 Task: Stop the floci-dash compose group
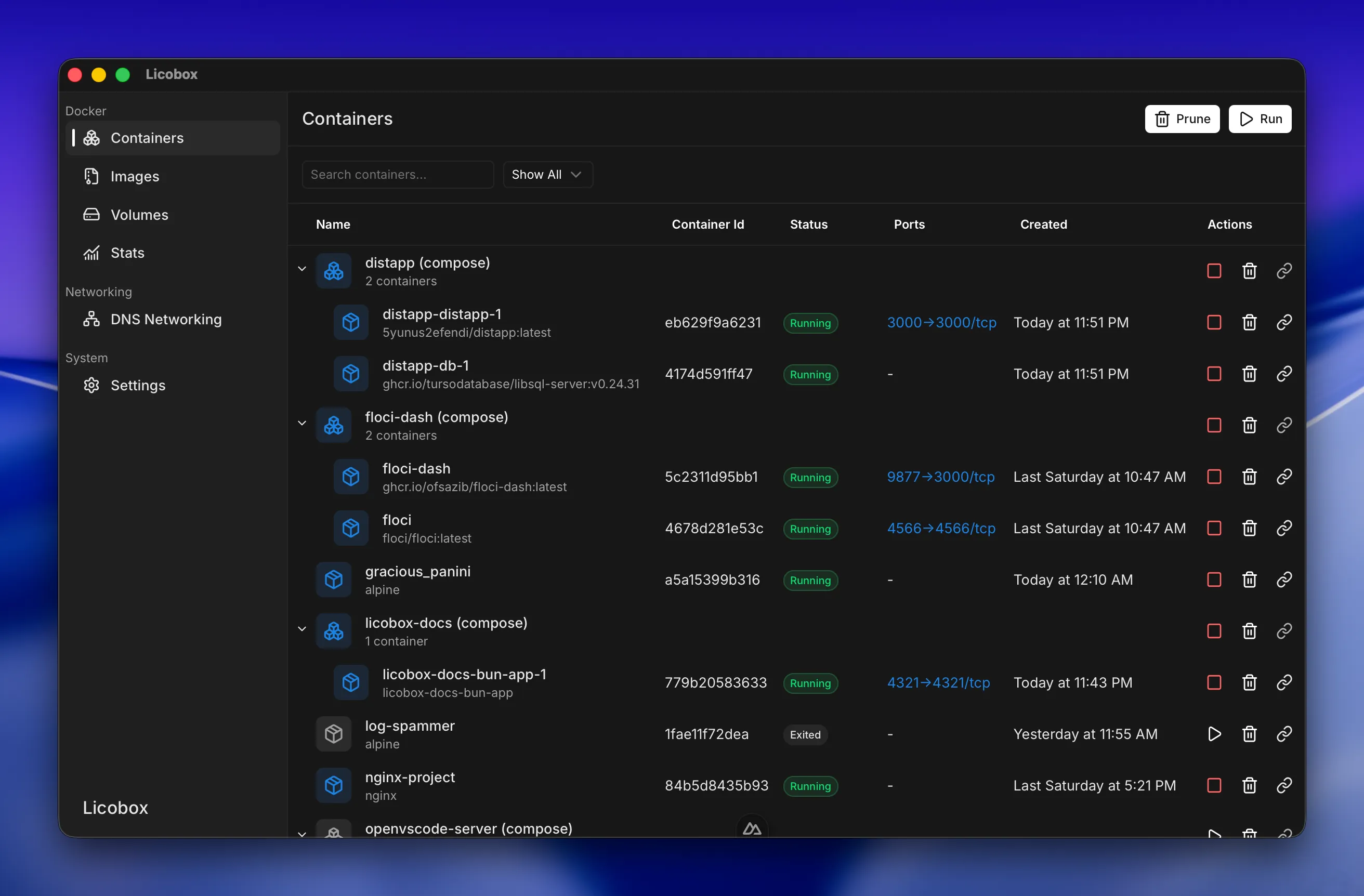coord(1214,426)
